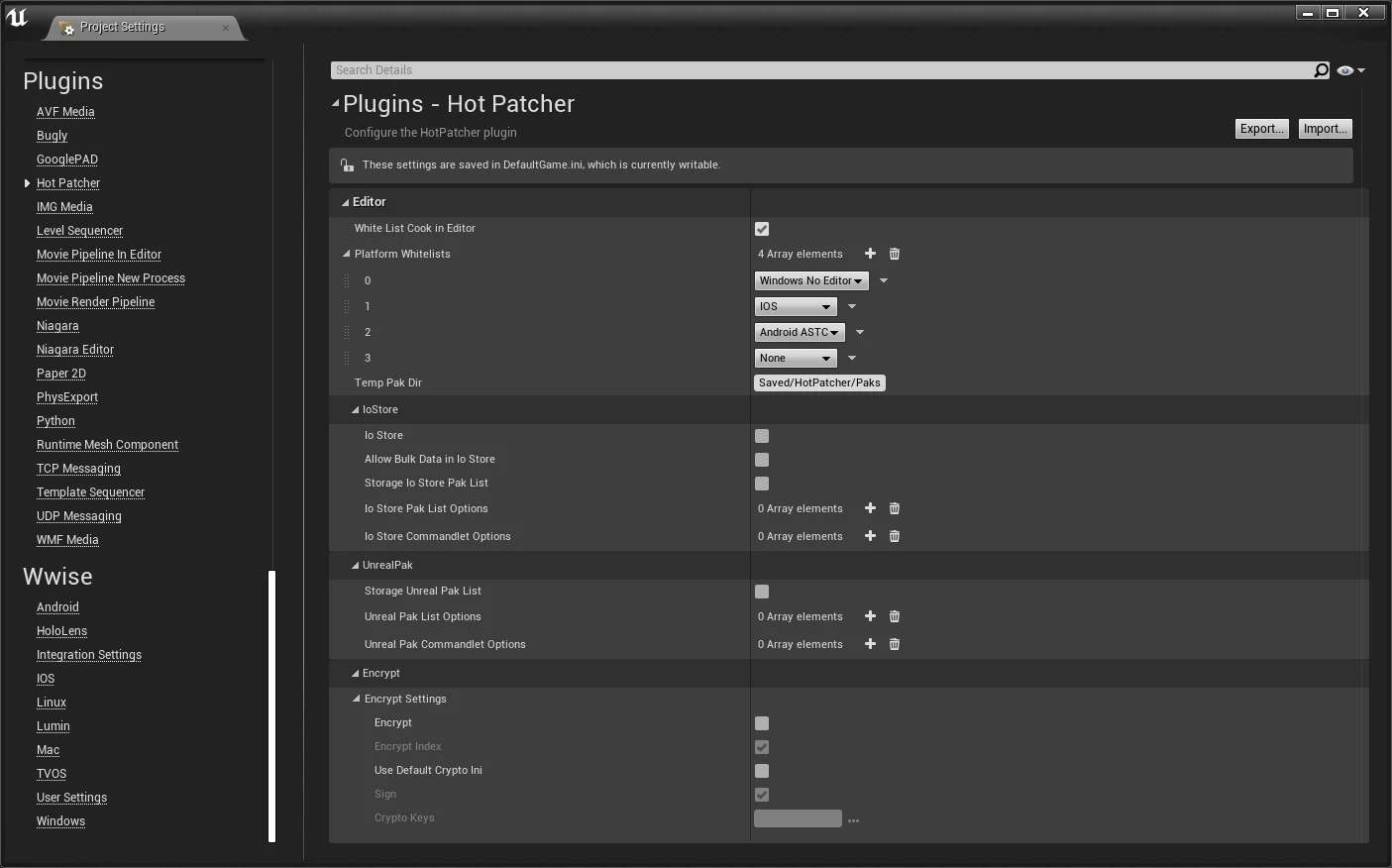
Task: Uncheck White List Cook in Editor
Action: (x=762, y=229)
